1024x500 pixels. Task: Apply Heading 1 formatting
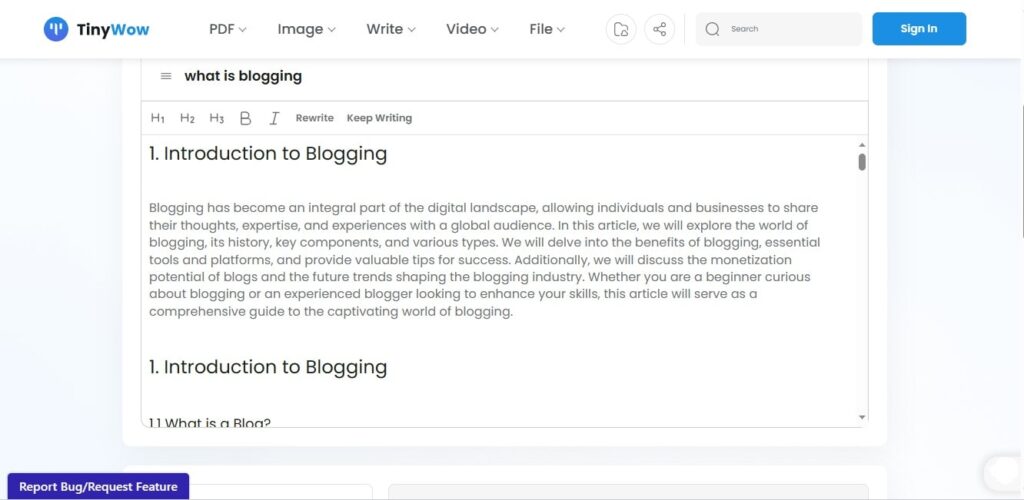click(x=158, y=118)
